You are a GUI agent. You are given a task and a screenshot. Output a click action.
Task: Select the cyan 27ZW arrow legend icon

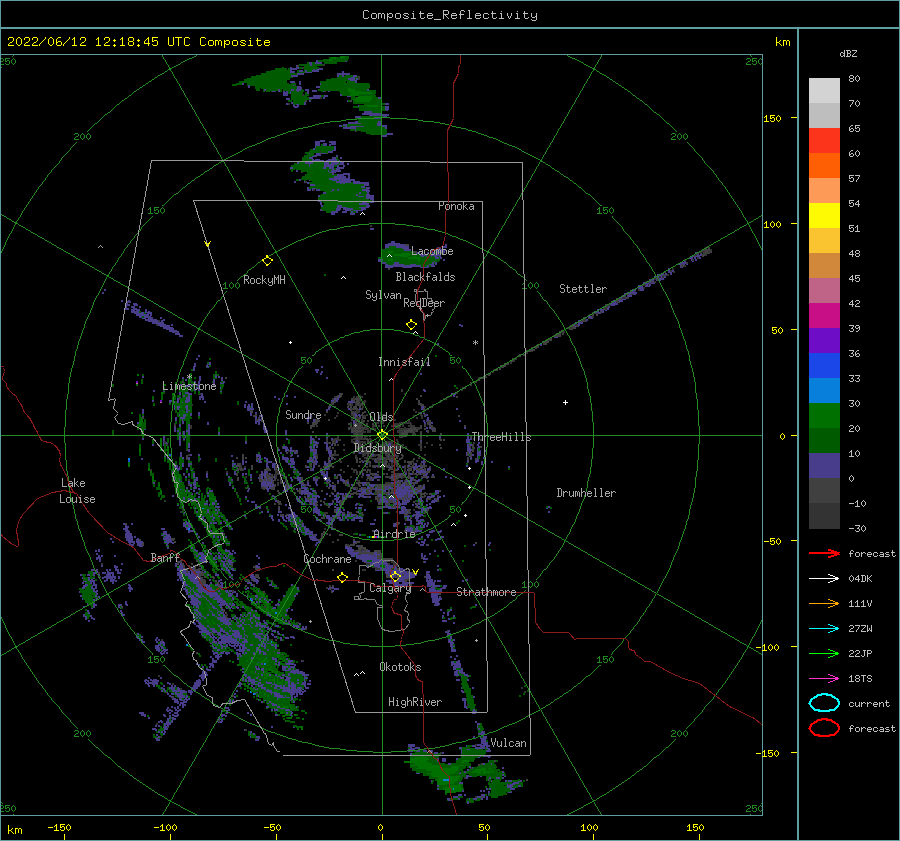click(824, 629)
